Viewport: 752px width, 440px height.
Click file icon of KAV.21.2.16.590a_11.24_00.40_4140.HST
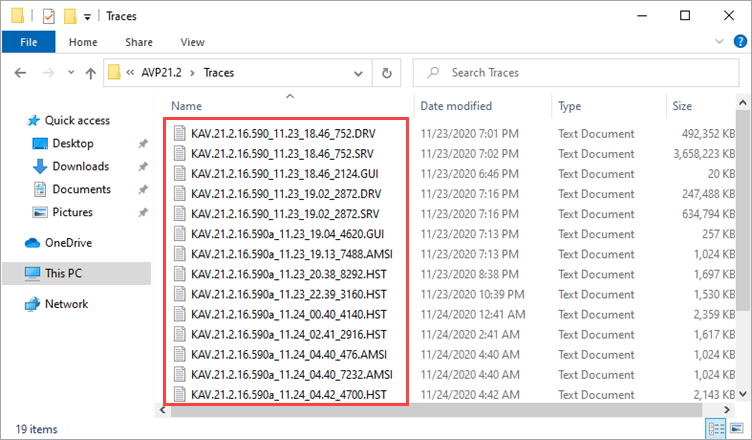[179, 315]
